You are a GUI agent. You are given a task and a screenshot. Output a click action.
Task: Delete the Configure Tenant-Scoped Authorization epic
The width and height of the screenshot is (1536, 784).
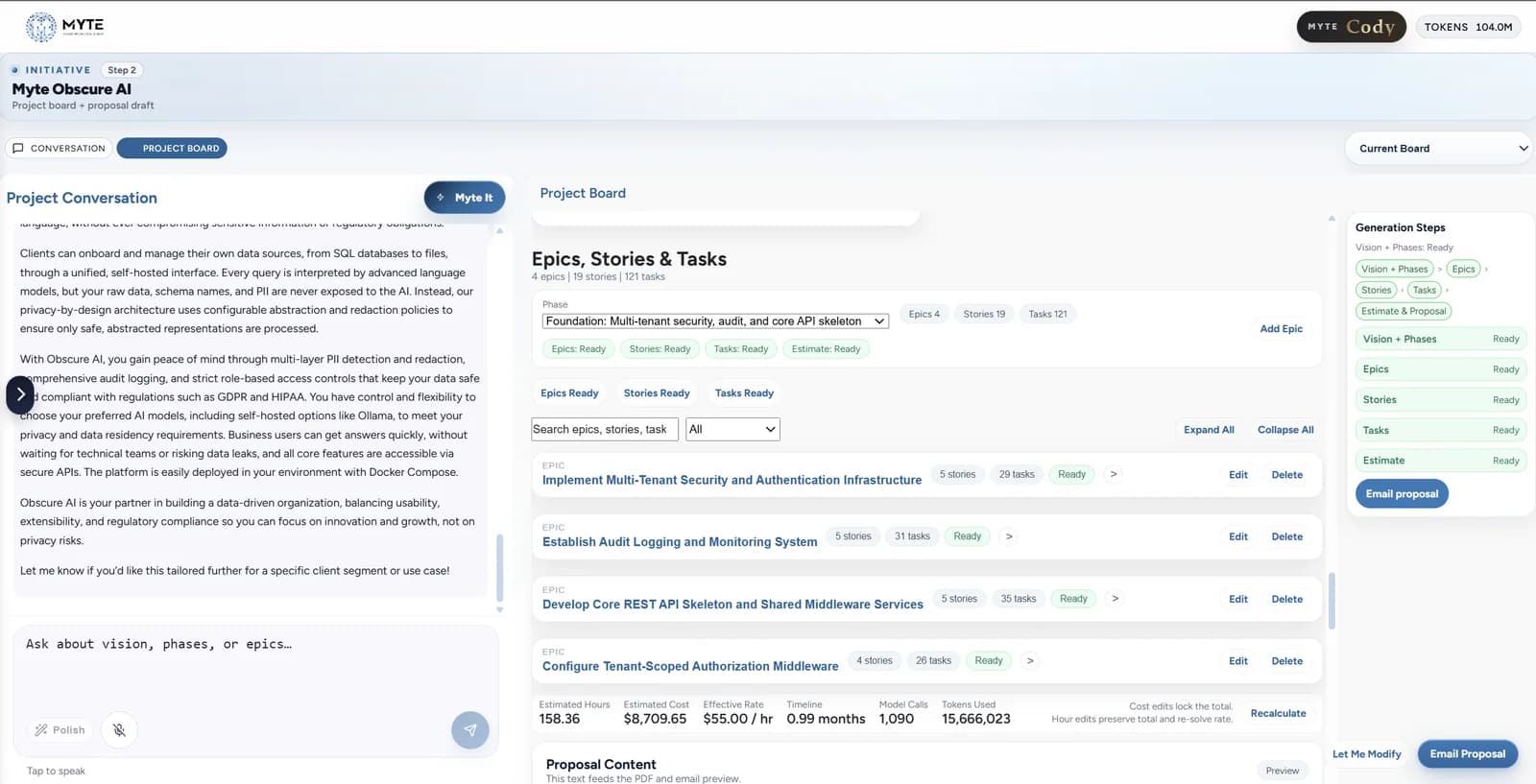tap(1287, 661)
